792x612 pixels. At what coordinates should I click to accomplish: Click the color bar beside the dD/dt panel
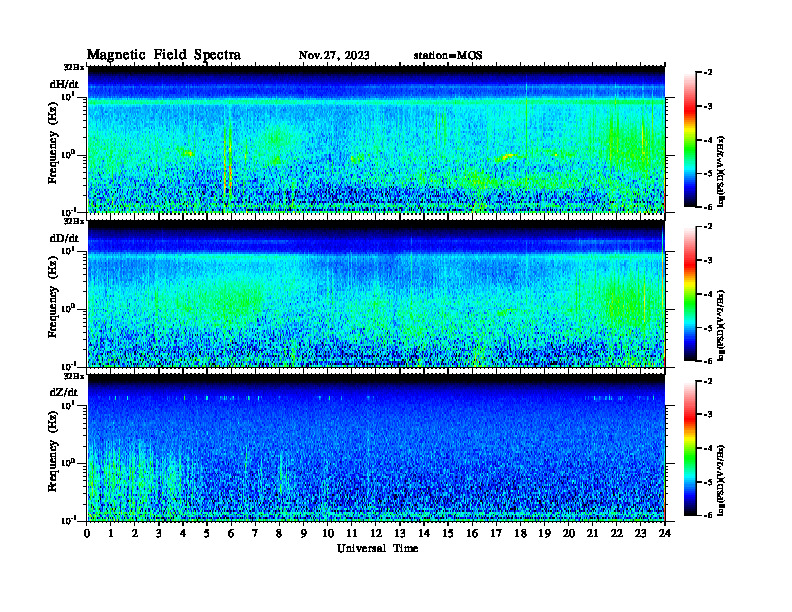pyautogui.click(x=690, y=294)
